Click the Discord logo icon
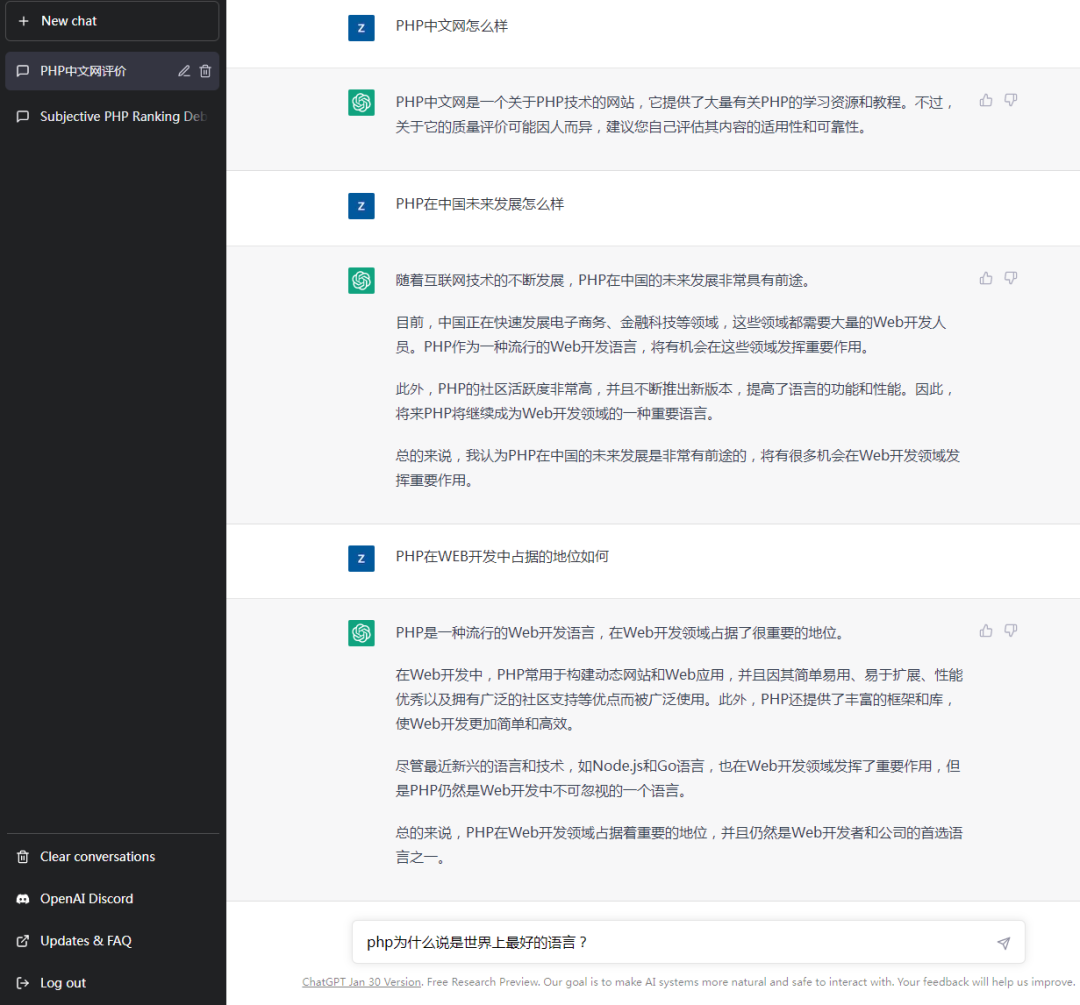This screenshot has width=1080, height=1005. coord(23,899)
